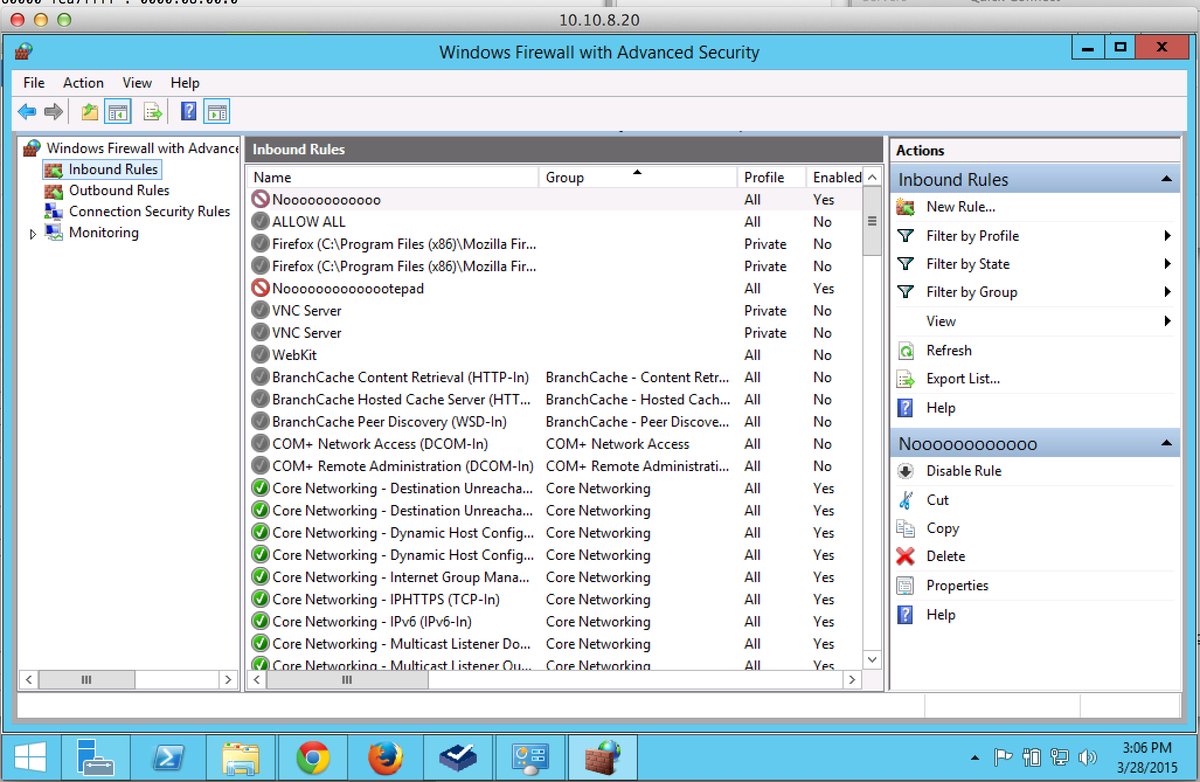Sort rules by the Name column header
The width and height of the screenshot is (1200, 782).
[393, 177]
